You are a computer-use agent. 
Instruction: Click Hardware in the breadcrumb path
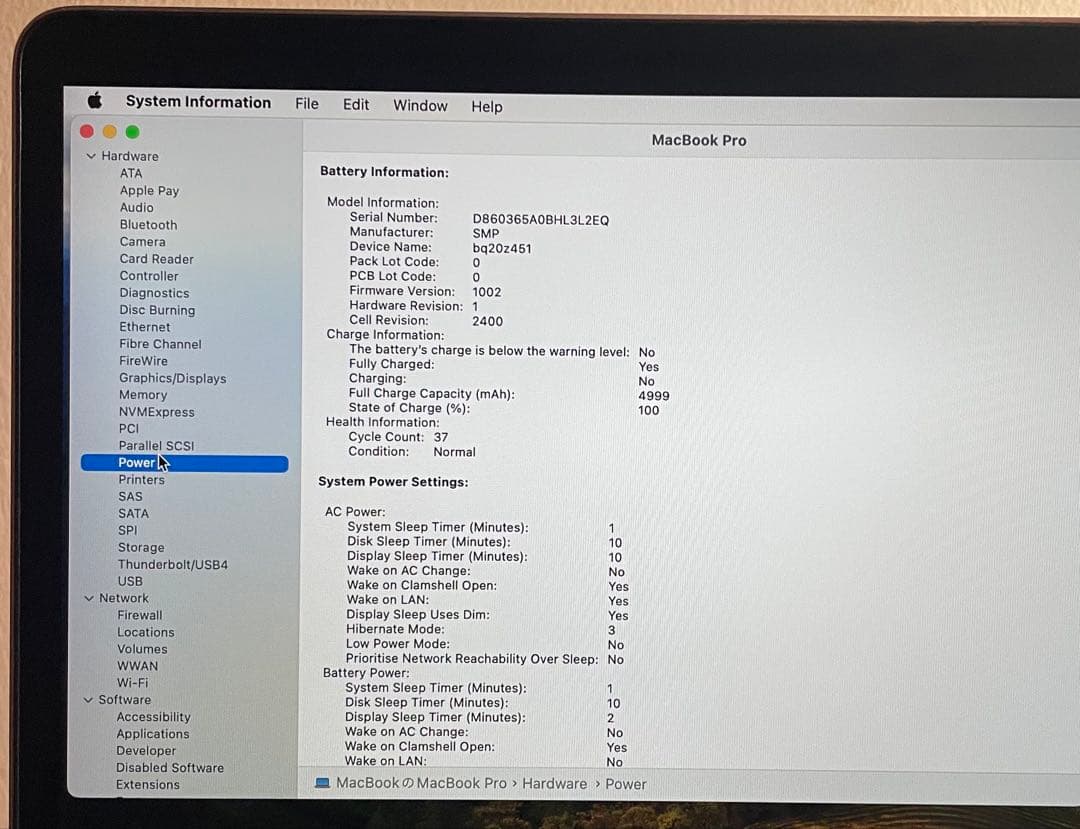coord(554,784)
